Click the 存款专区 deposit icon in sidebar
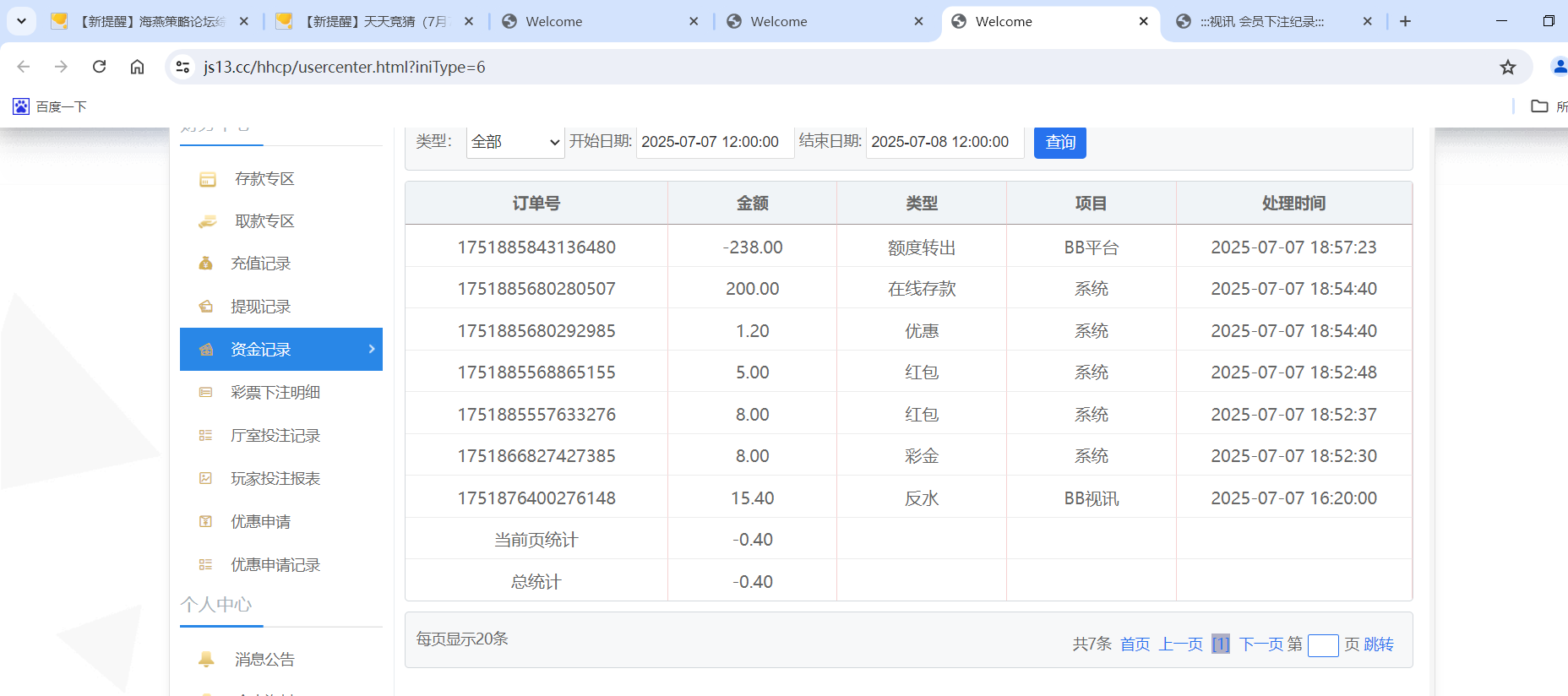Image resolution: width=1568 pixels, height=696 pixels. pyautogui.click(x=207, y=179)
